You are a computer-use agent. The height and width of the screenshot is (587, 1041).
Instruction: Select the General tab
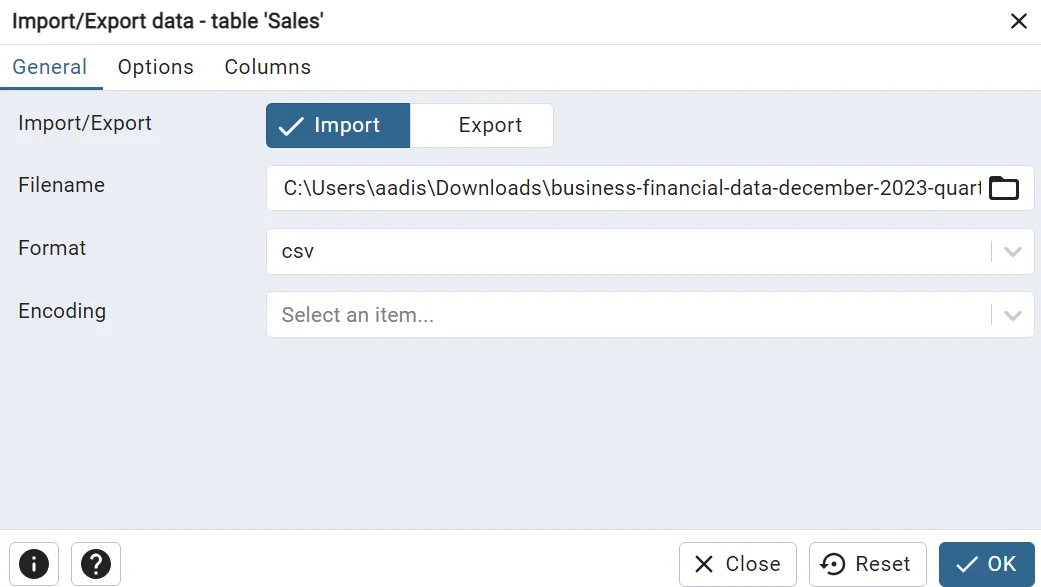[50, 67]
